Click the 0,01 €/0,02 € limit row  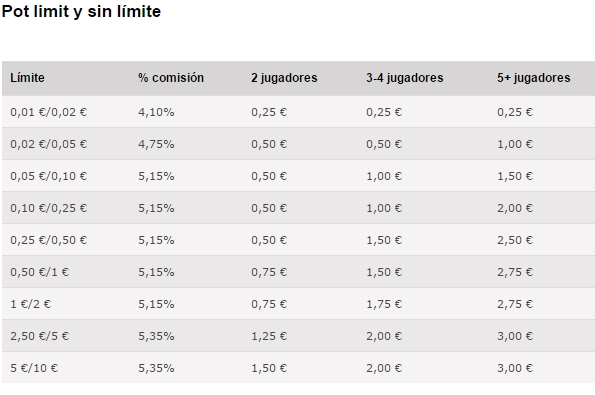click(298, 112)
